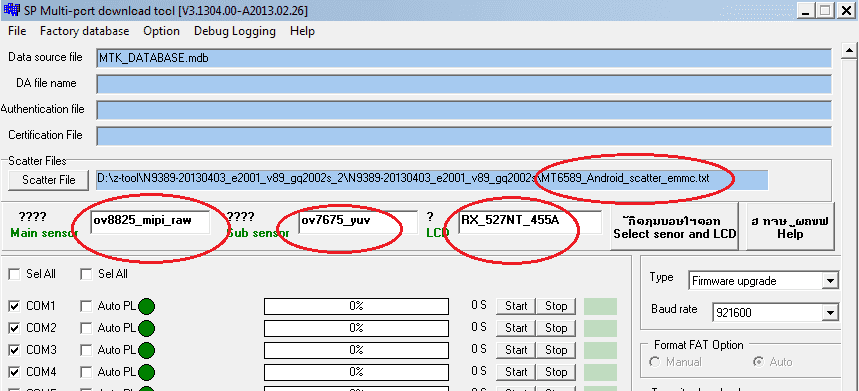
Task: Click the COM2 light green status box
Action: click(600, 328)
